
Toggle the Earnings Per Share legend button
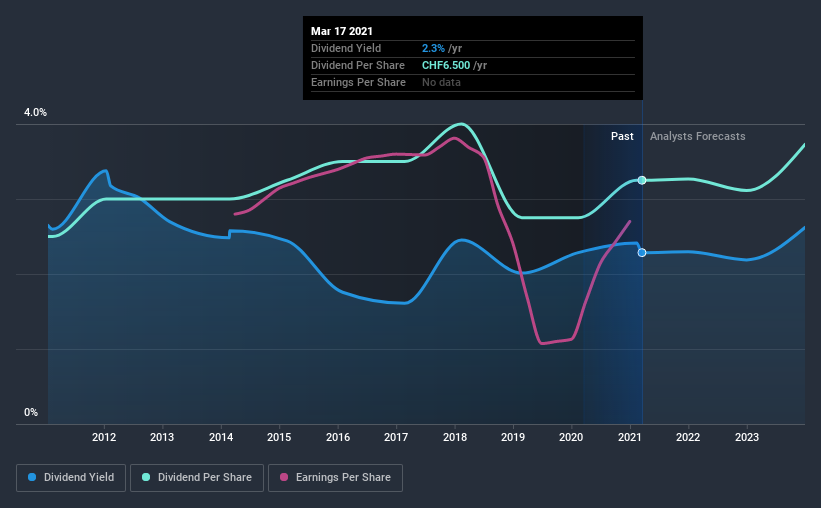335,478
